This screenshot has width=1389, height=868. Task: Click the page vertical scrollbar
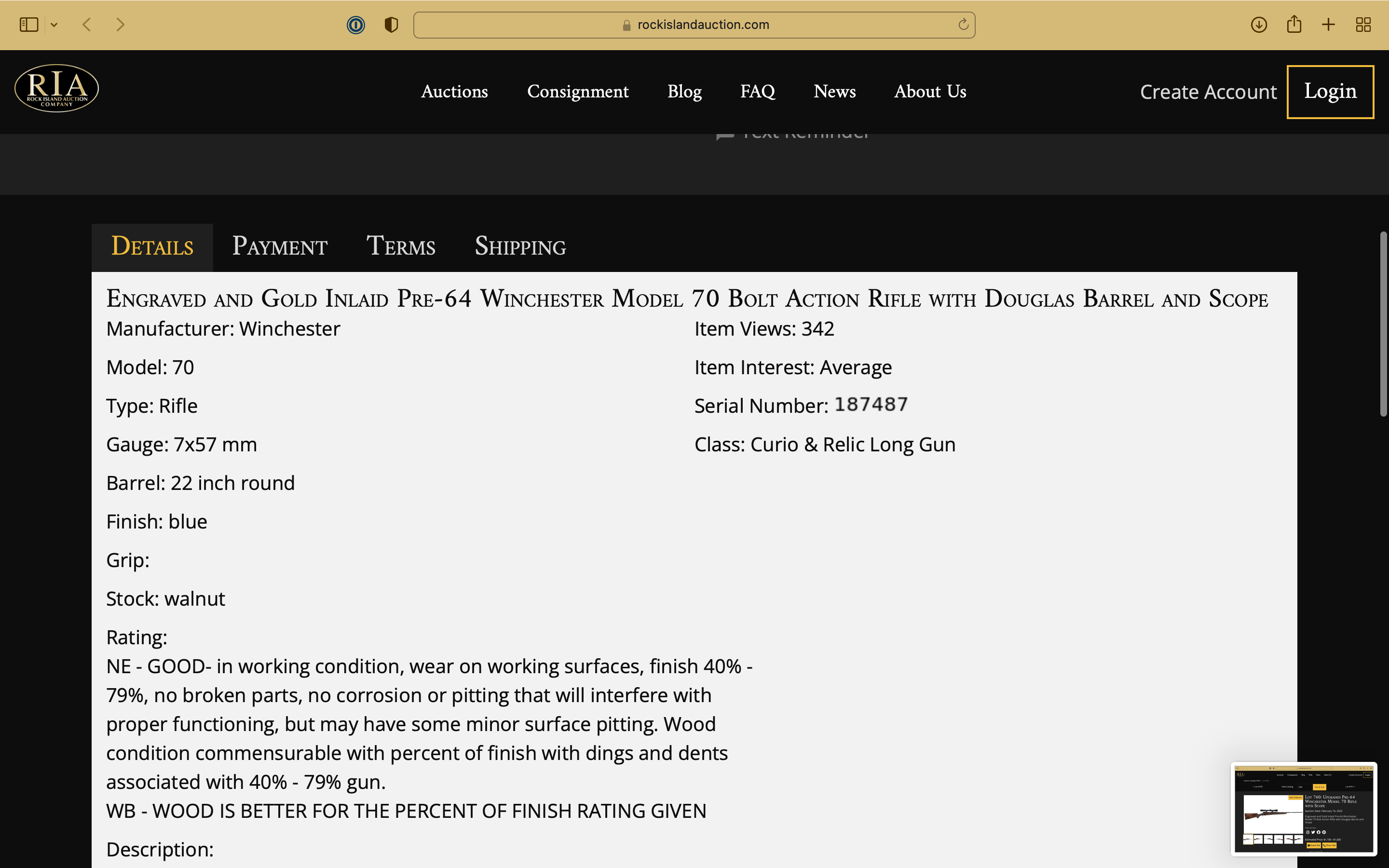[x=1383, y=324]
